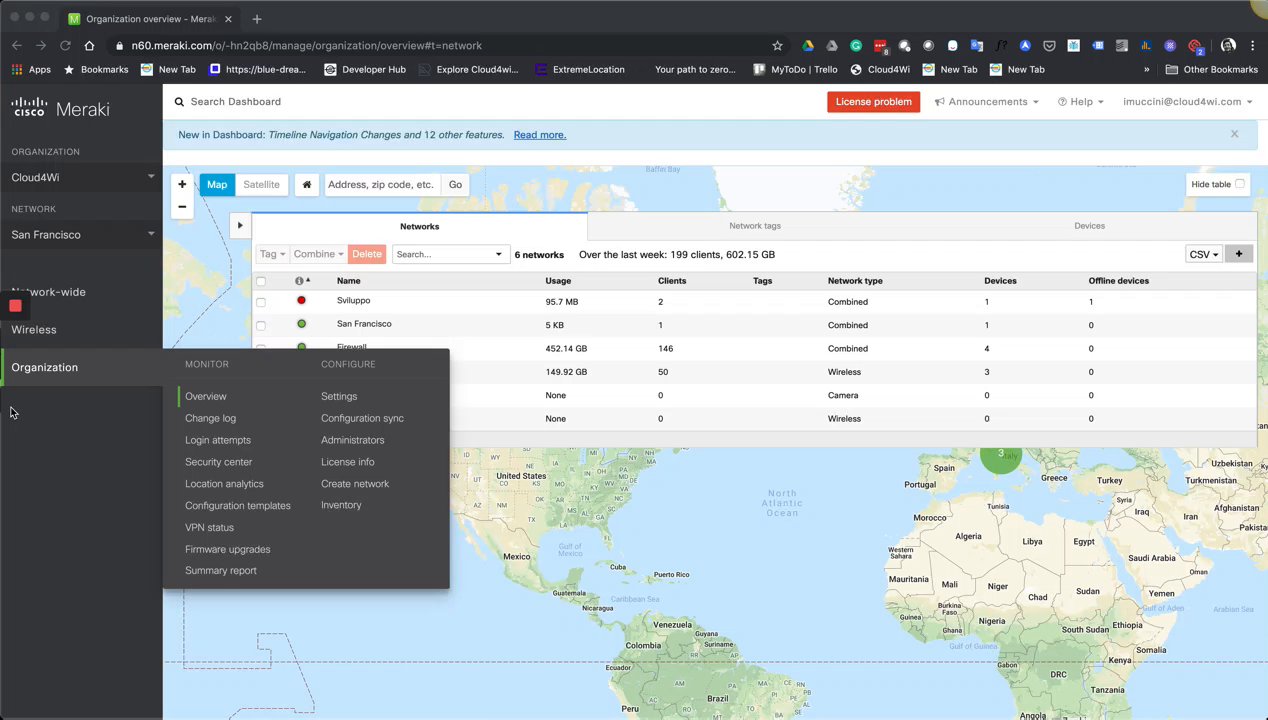Open License info menu entry
The width and height of the screenshot is (1268, 720).
347,462
